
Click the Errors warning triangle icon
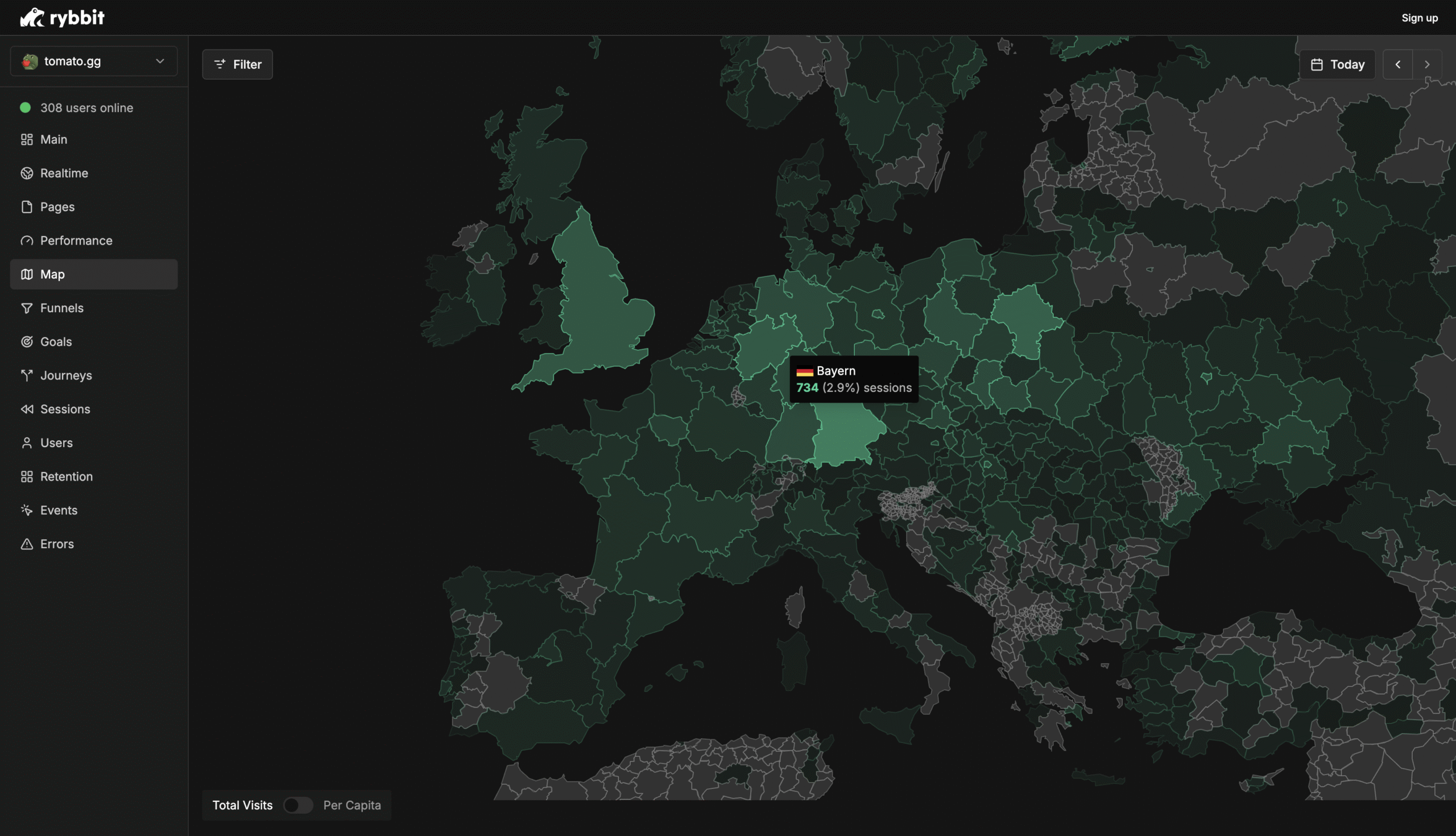(26, 544)
